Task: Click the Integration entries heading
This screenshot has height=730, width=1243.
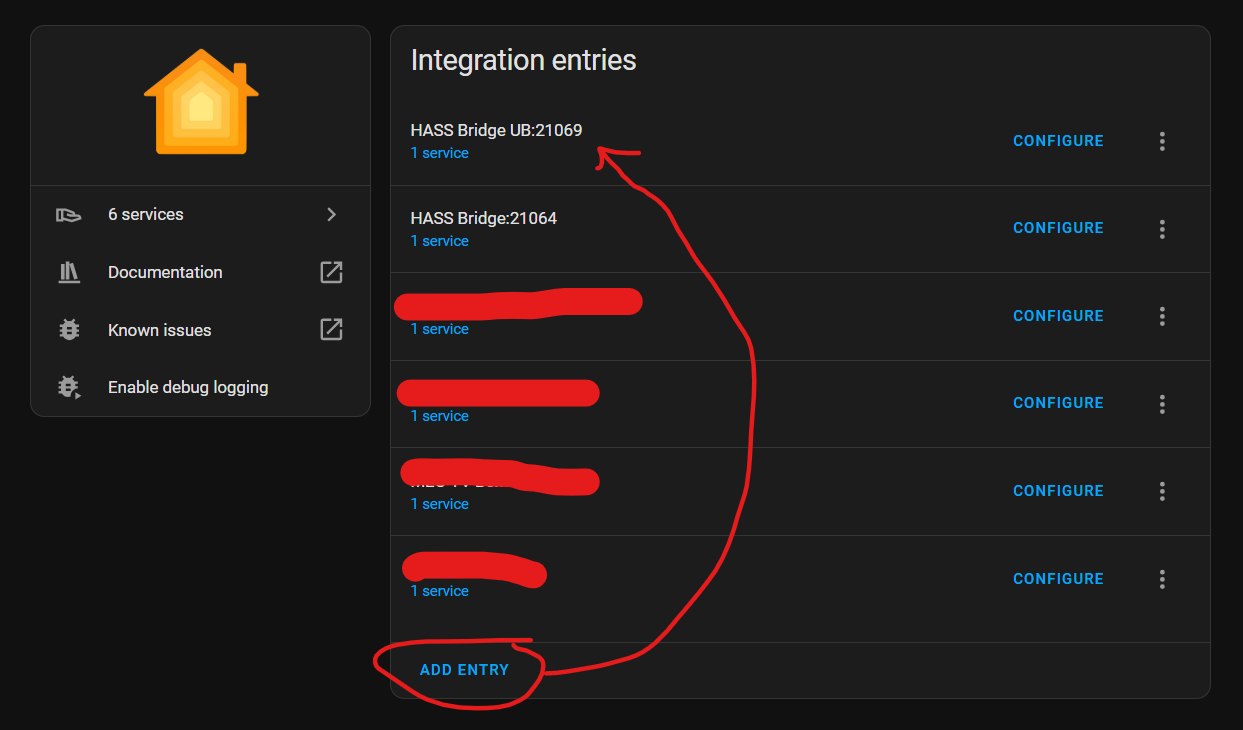Action: [x=523, y=60]
